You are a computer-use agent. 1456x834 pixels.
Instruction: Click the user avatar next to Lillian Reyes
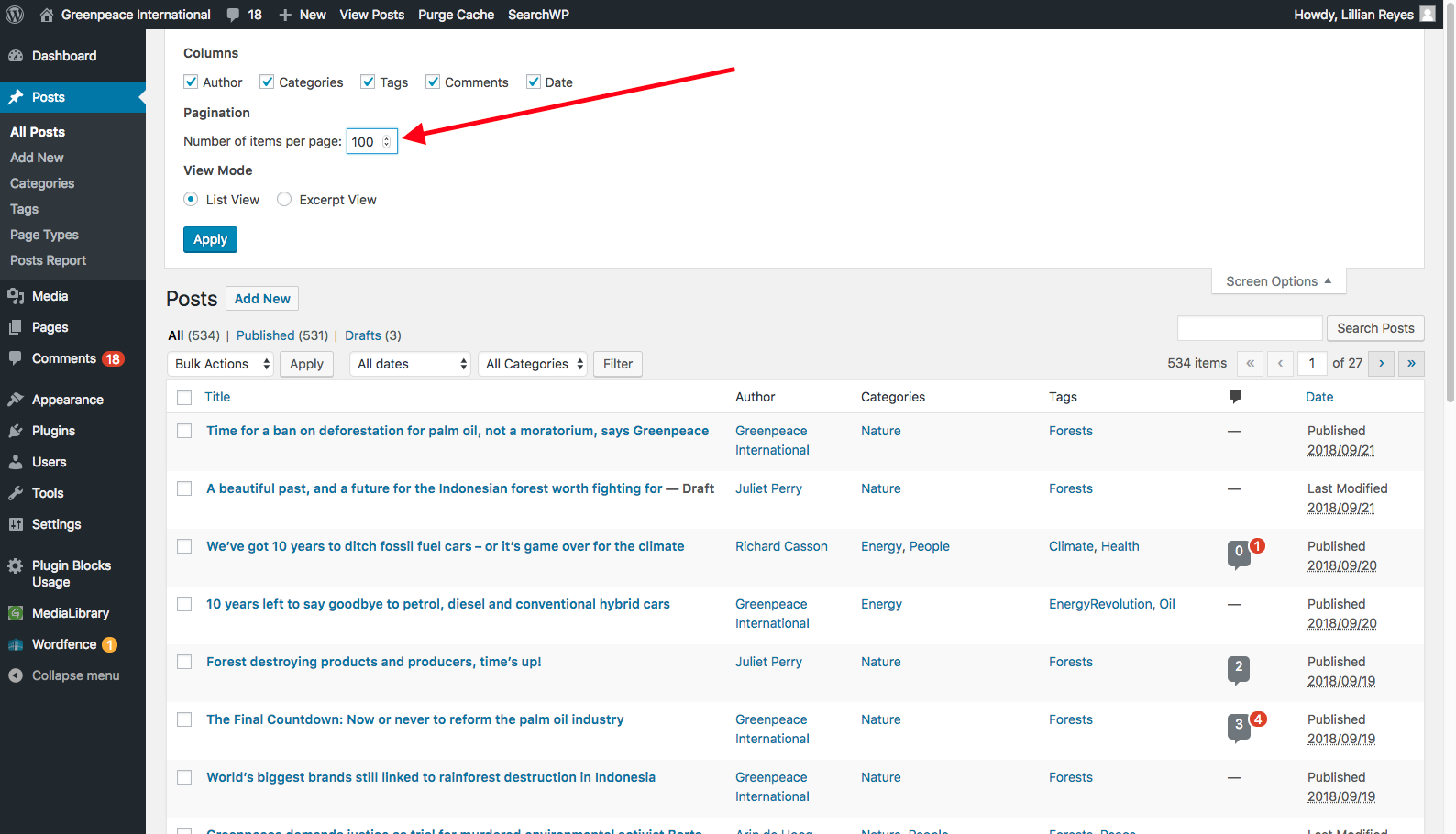point(1428,15)
